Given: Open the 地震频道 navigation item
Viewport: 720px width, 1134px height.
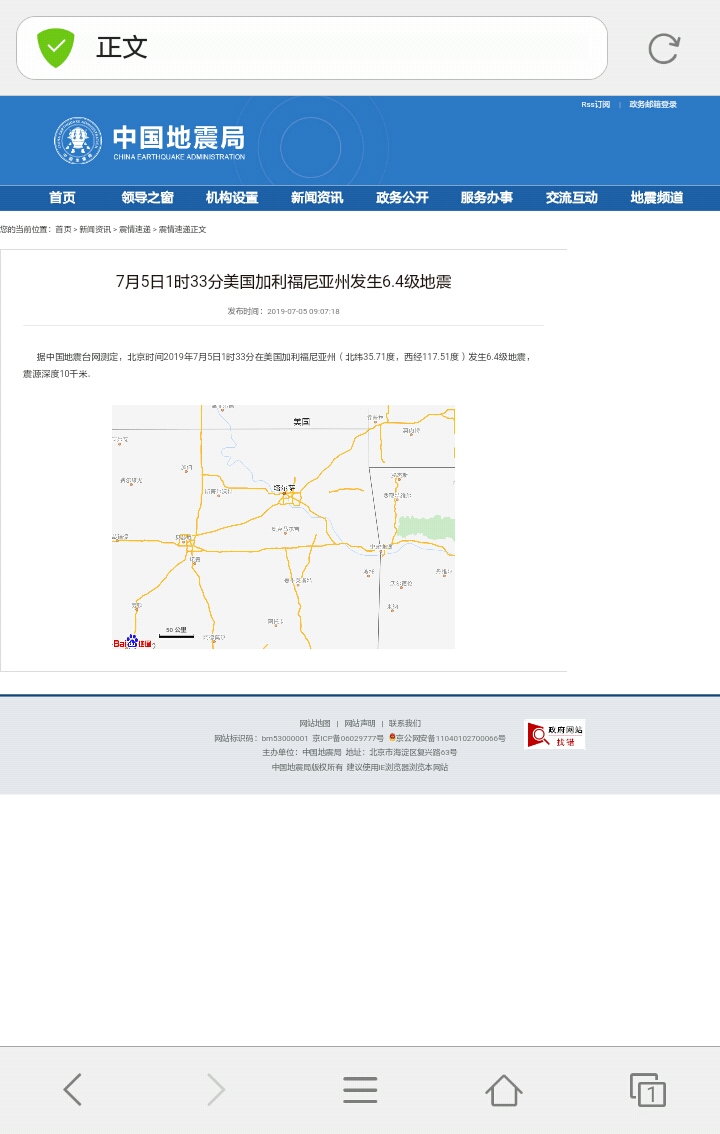Looking at the screenshot, I should coord(656,197).
